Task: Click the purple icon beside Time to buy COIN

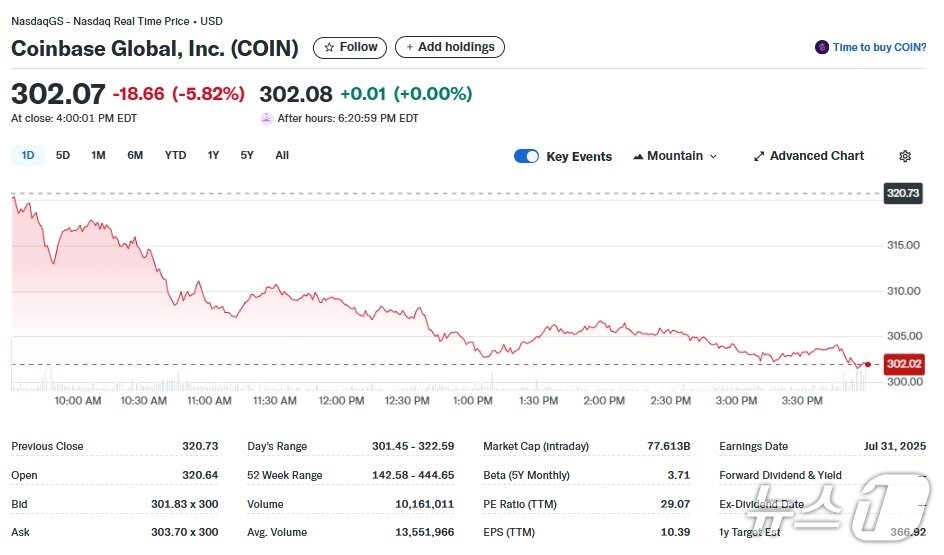Action: coord(822,47)
